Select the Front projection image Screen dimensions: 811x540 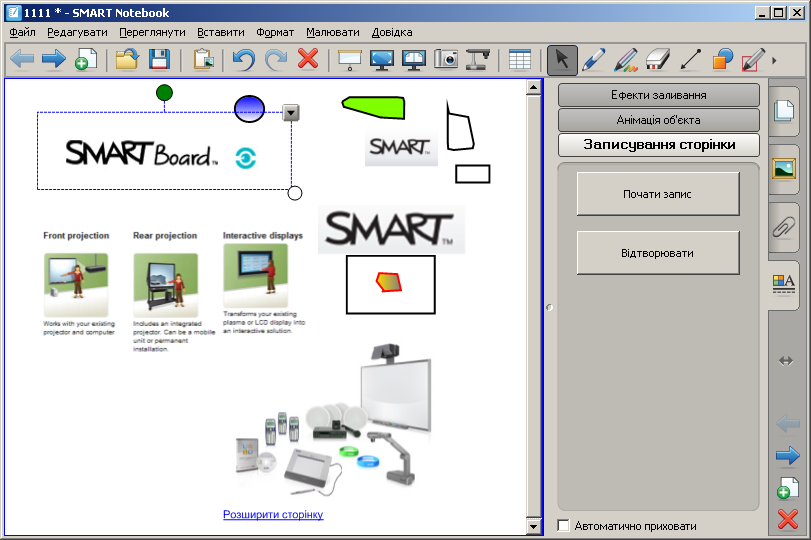pos(76,284)
